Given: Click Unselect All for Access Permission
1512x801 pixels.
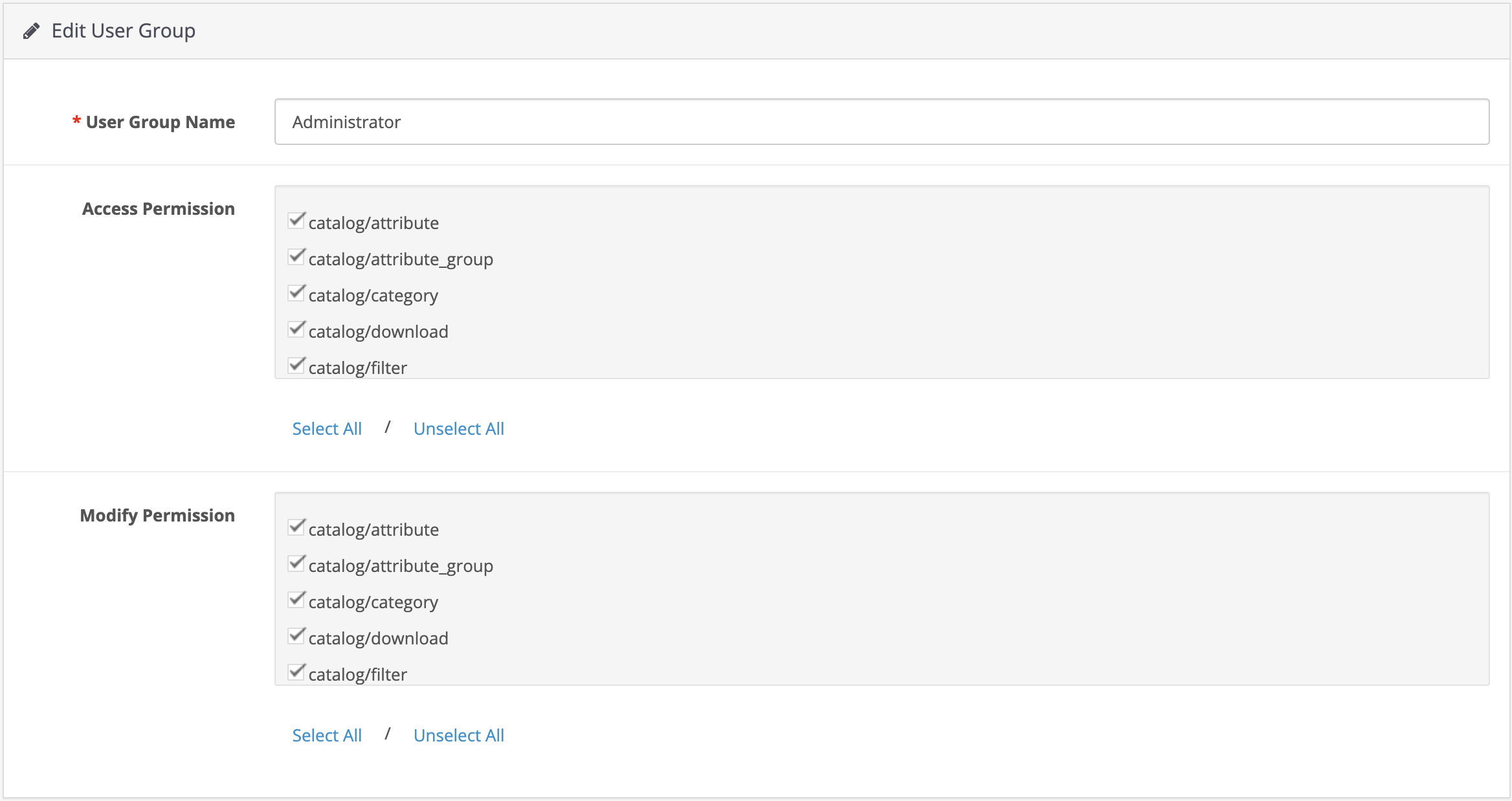Looking at the screenshot, I should 458,428.
